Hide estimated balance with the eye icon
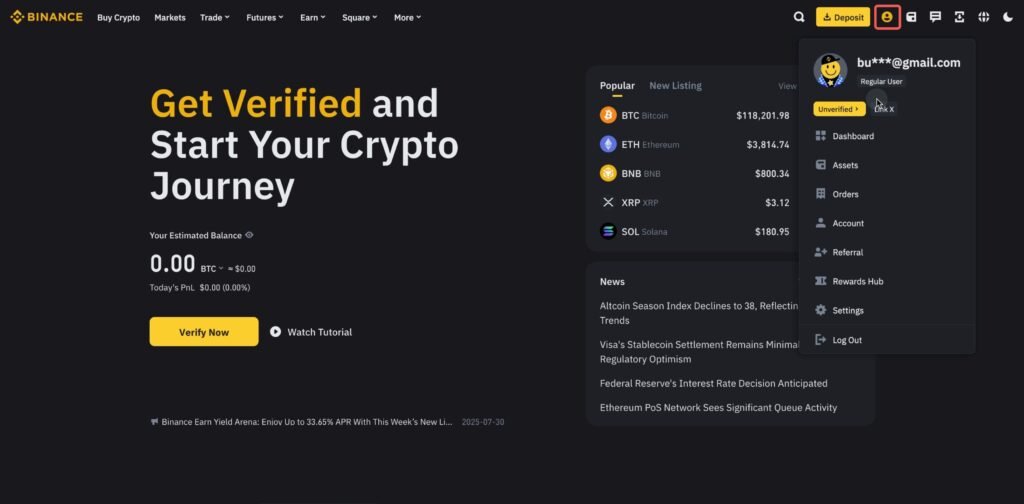1024x504 pixels. pyautogui.click(x=249, y=235)
